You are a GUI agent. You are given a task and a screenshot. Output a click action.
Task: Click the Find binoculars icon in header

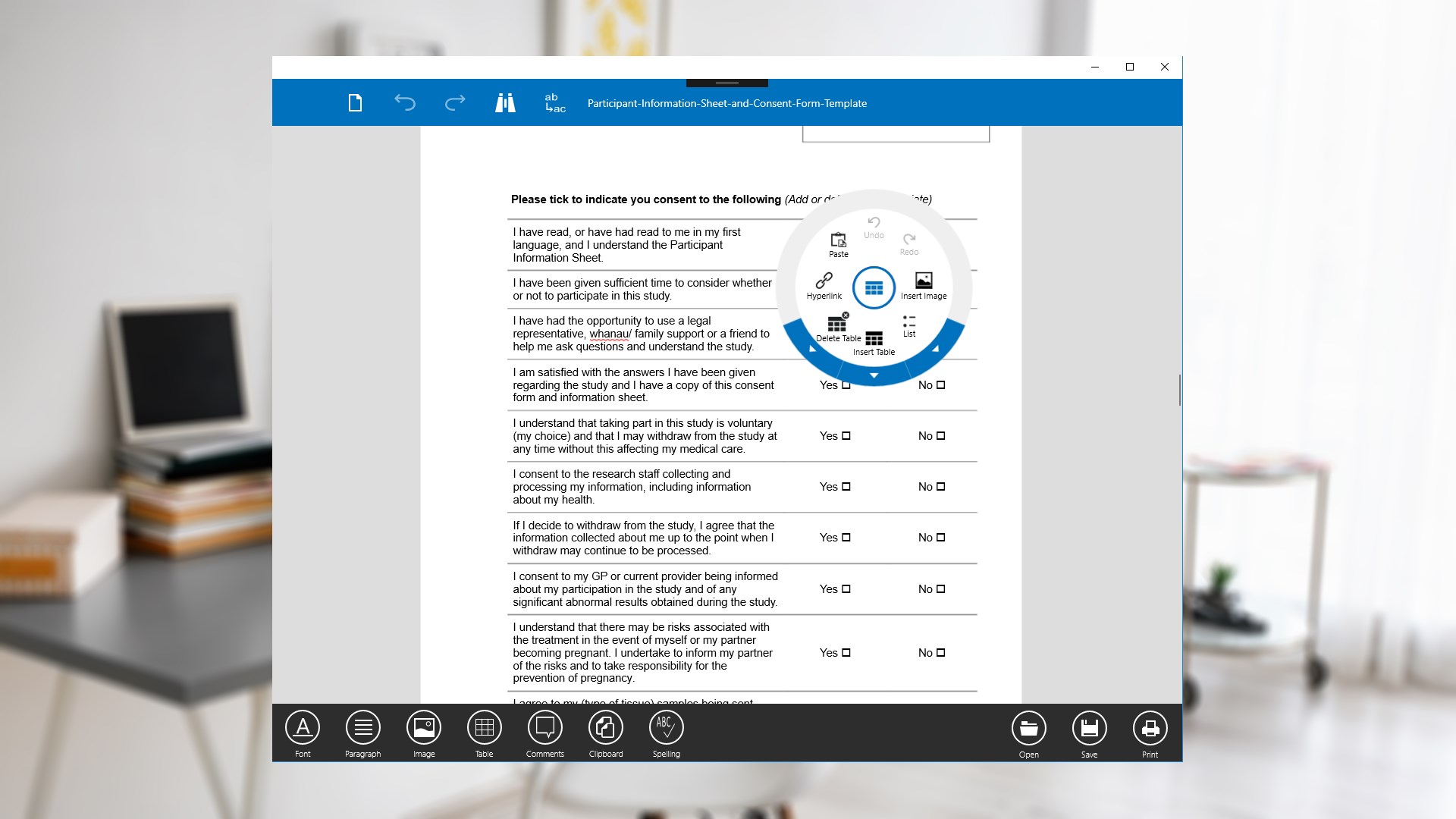tap(505, 103)
